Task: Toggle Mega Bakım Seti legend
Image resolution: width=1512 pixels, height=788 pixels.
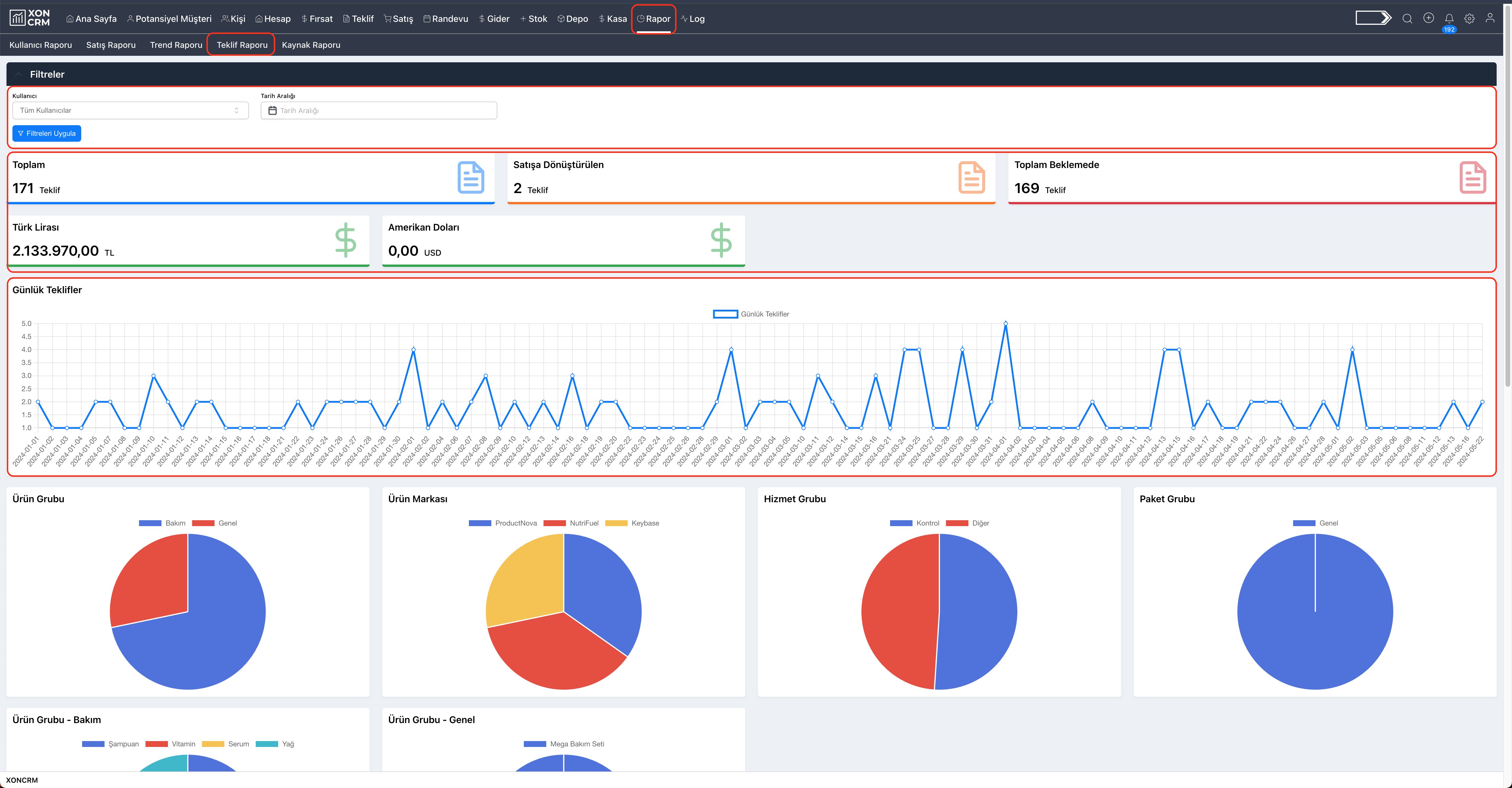Action: click(x=563, y=744)
